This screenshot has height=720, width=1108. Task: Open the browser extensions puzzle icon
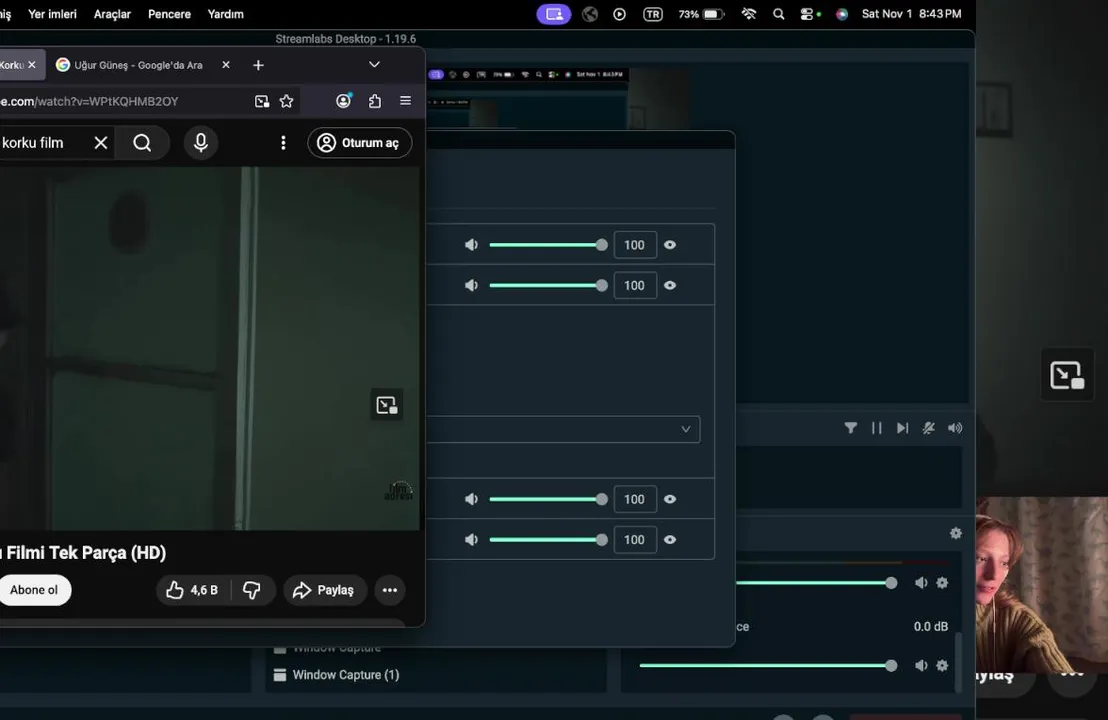click(x=375, y=101)
